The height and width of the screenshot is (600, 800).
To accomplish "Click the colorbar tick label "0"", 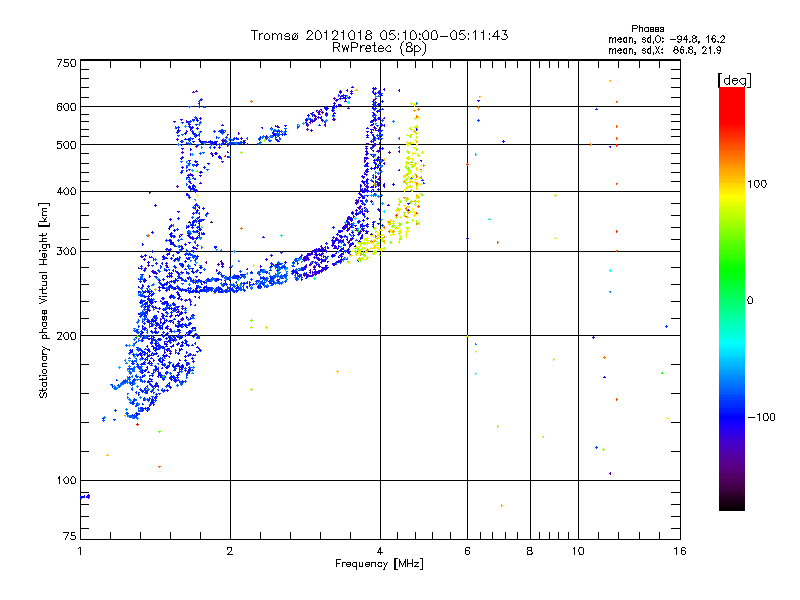I will click(750, 301).
